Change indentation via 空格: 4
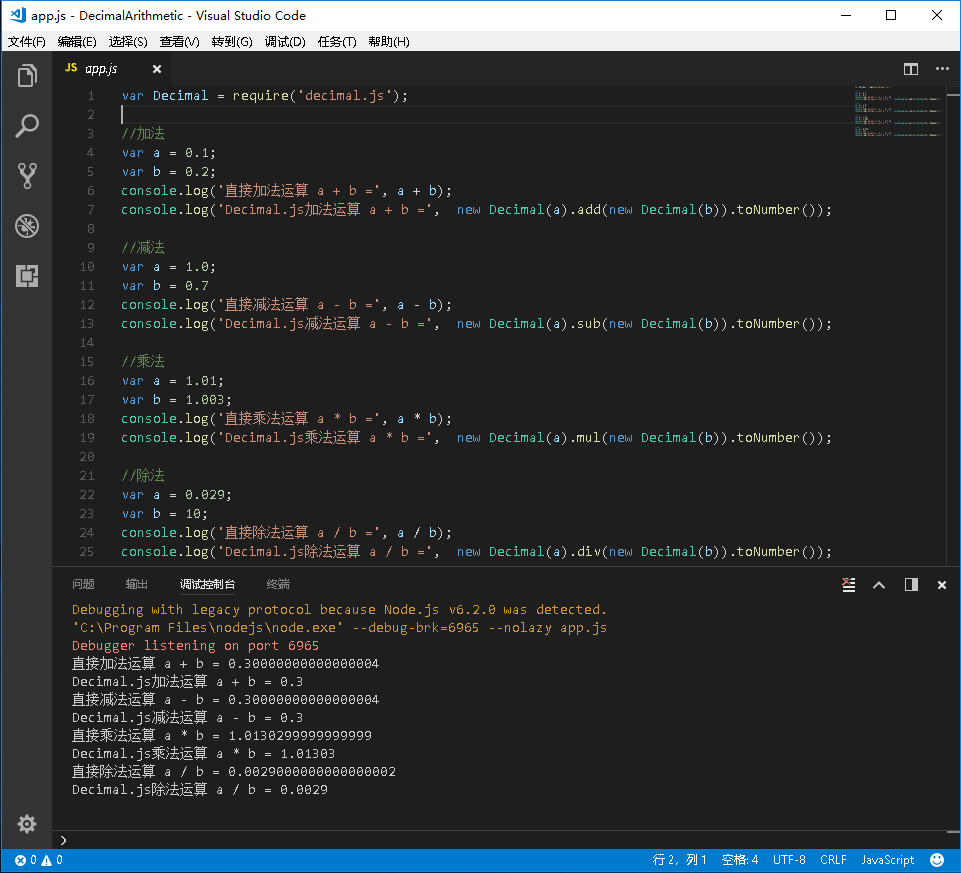This screenshot has height=873, width=961. tap(740, 860)
